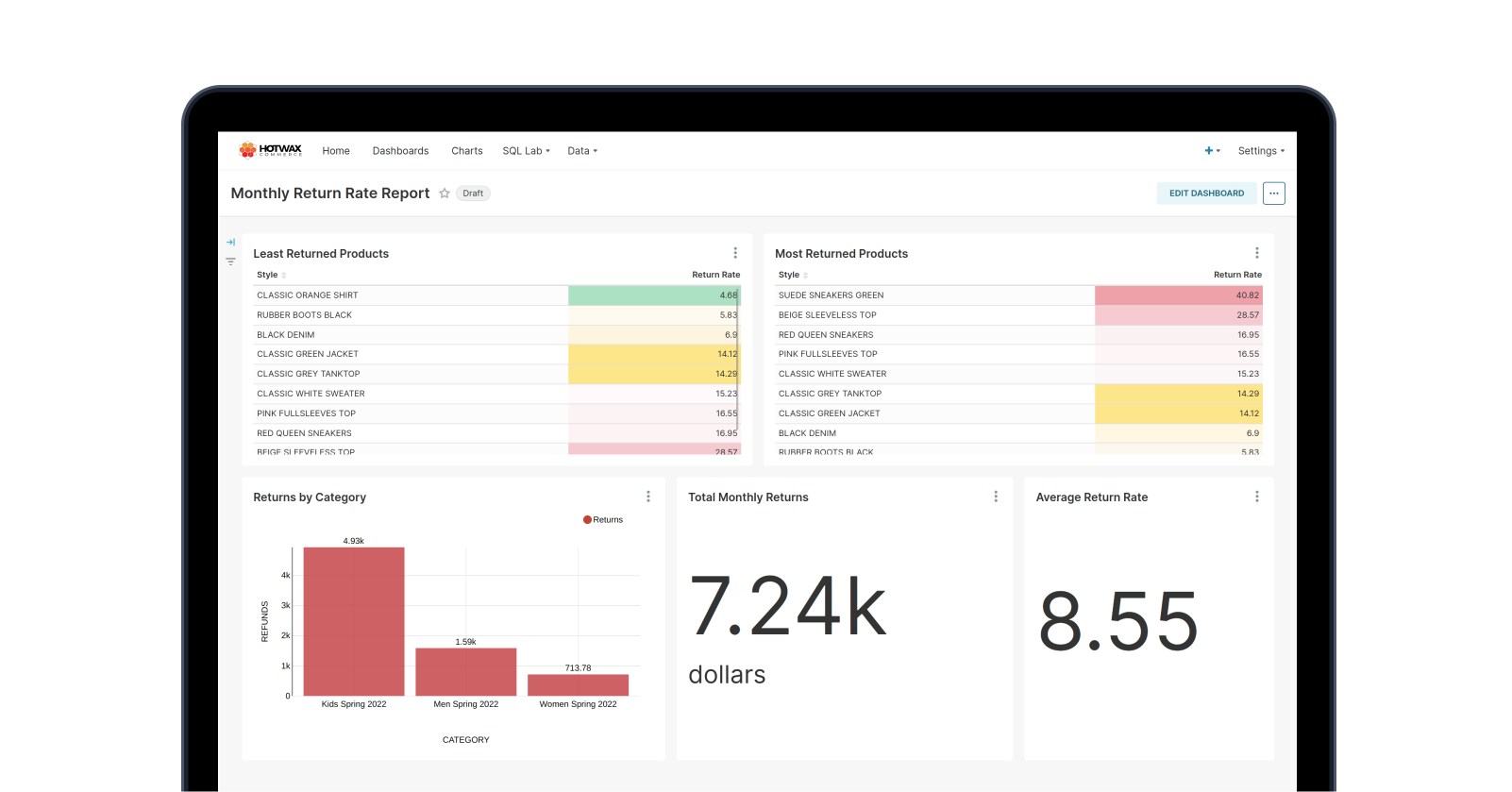Open the dashboard more actions ellipsis button
This screenshot has width=1512, height=792.
1273,194
